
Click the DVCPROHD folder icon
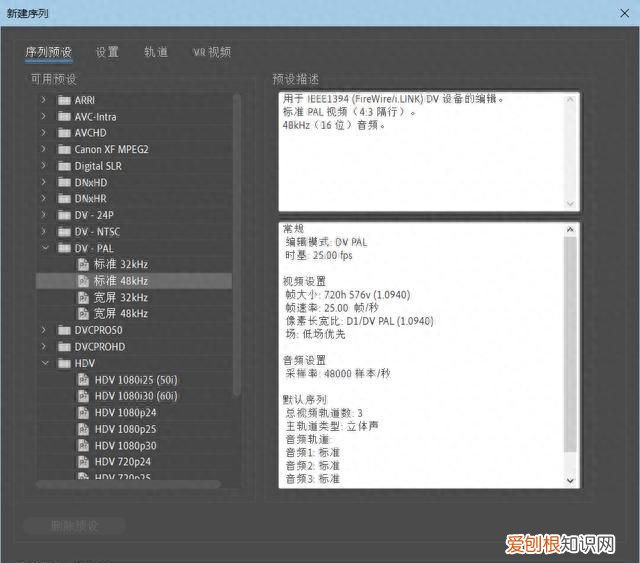pyautogui.click(x=64, y=347)
